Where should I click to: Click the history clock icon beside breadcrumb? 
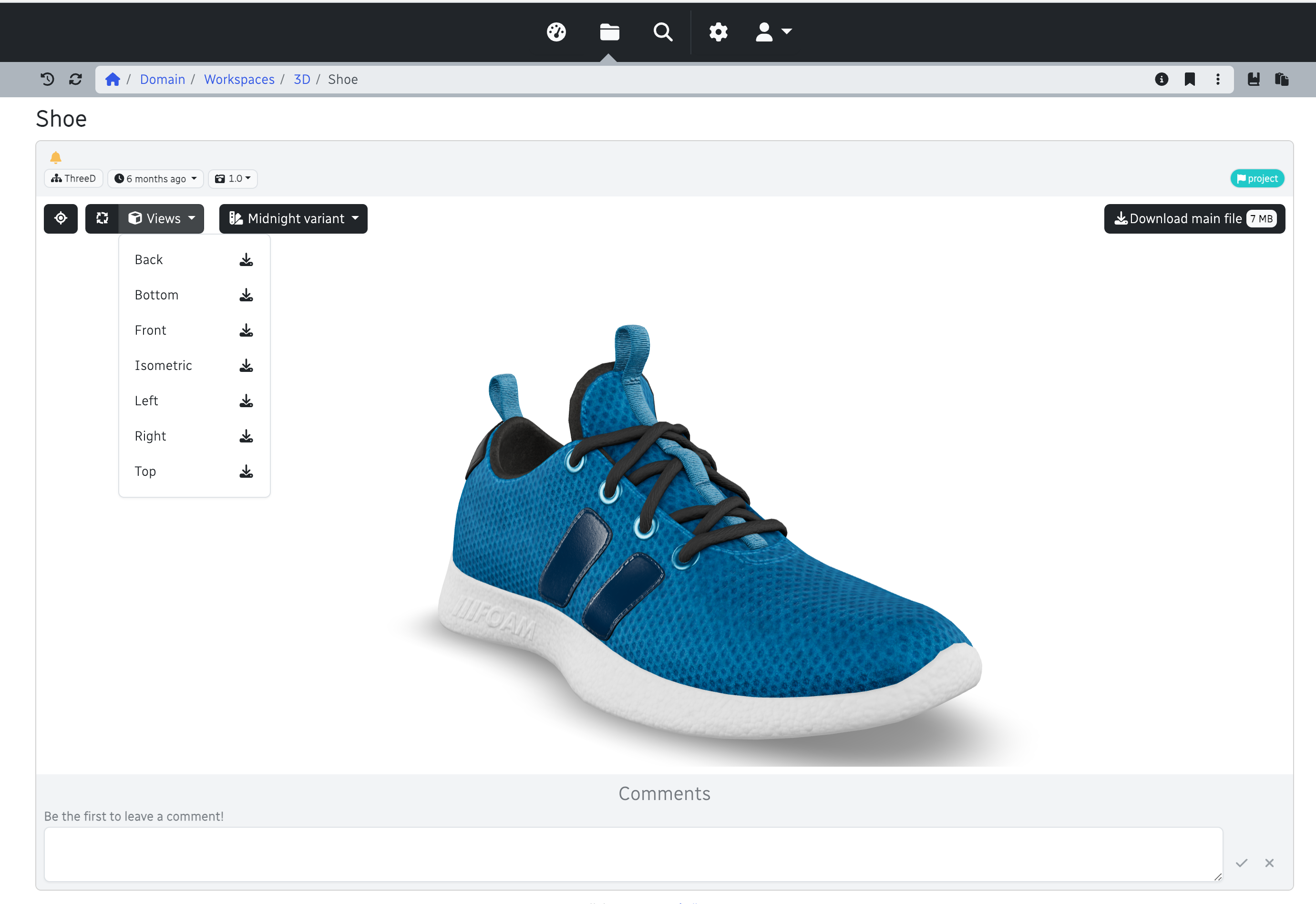coord(48,79)
